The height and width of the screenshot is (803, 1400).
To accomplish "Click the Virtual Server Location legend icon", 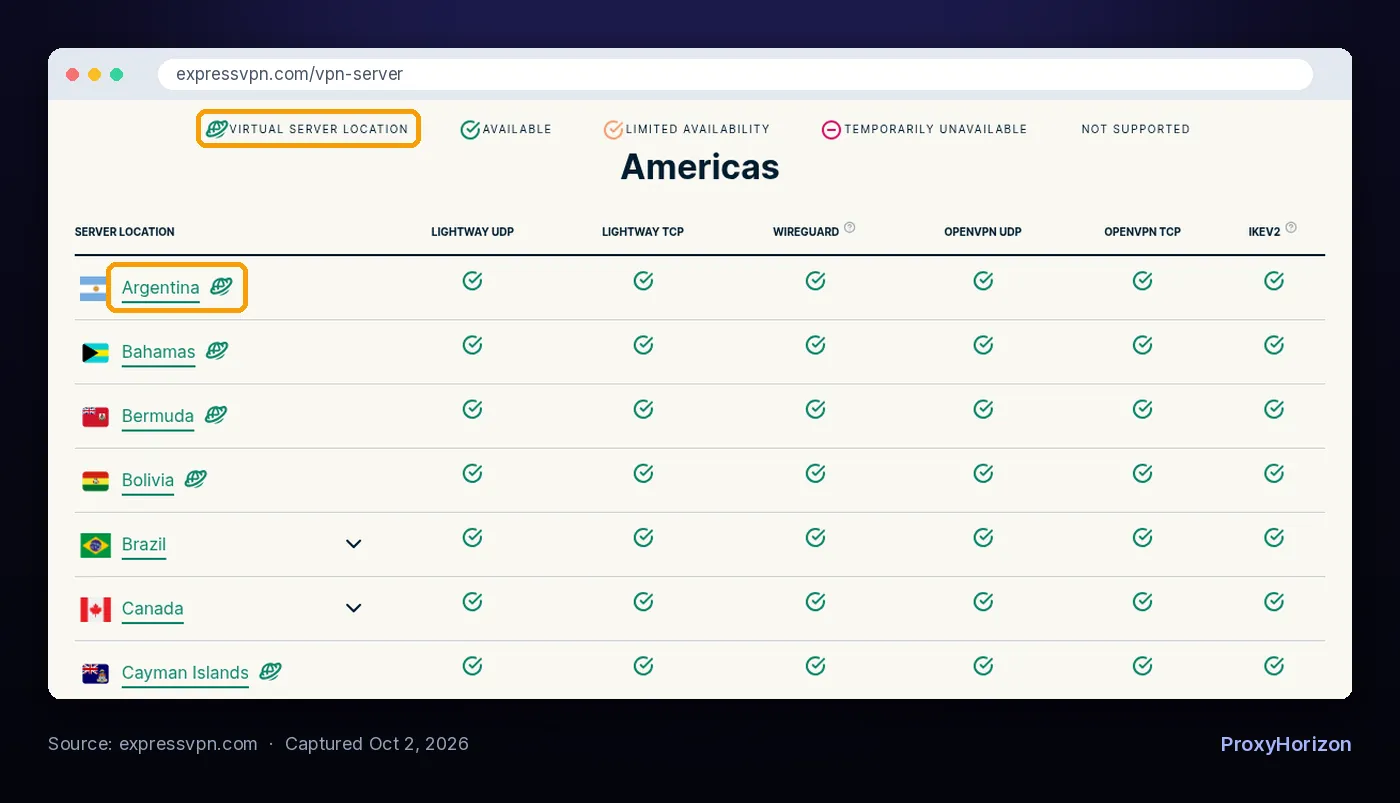I will [216, 128].
